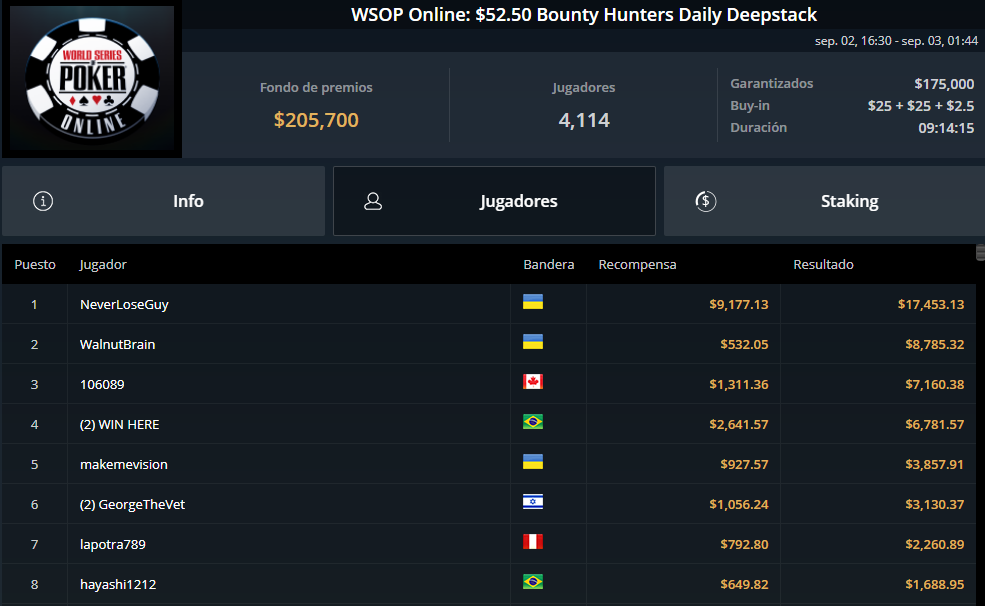This screenshot has height=606, width=985.
Task: Sort by the Puesto column header
Action: point(35,264)
